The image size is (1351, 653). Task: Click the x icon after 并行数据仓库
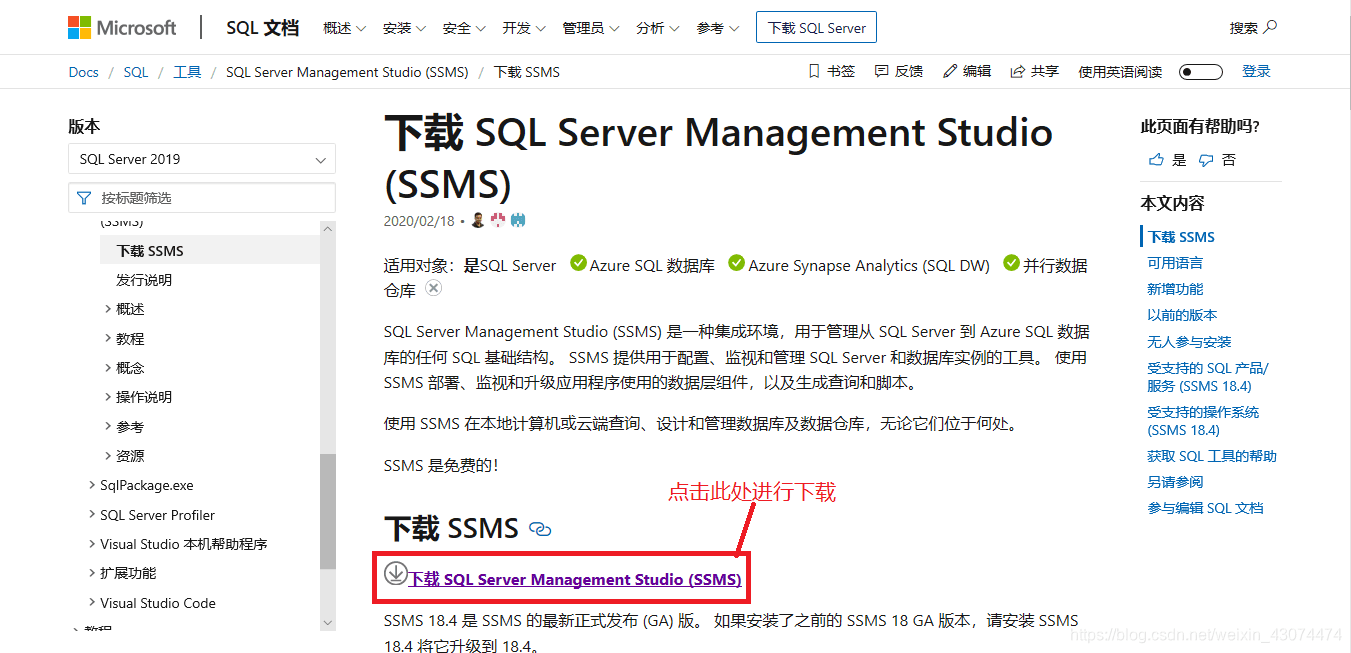pos(433,288)
